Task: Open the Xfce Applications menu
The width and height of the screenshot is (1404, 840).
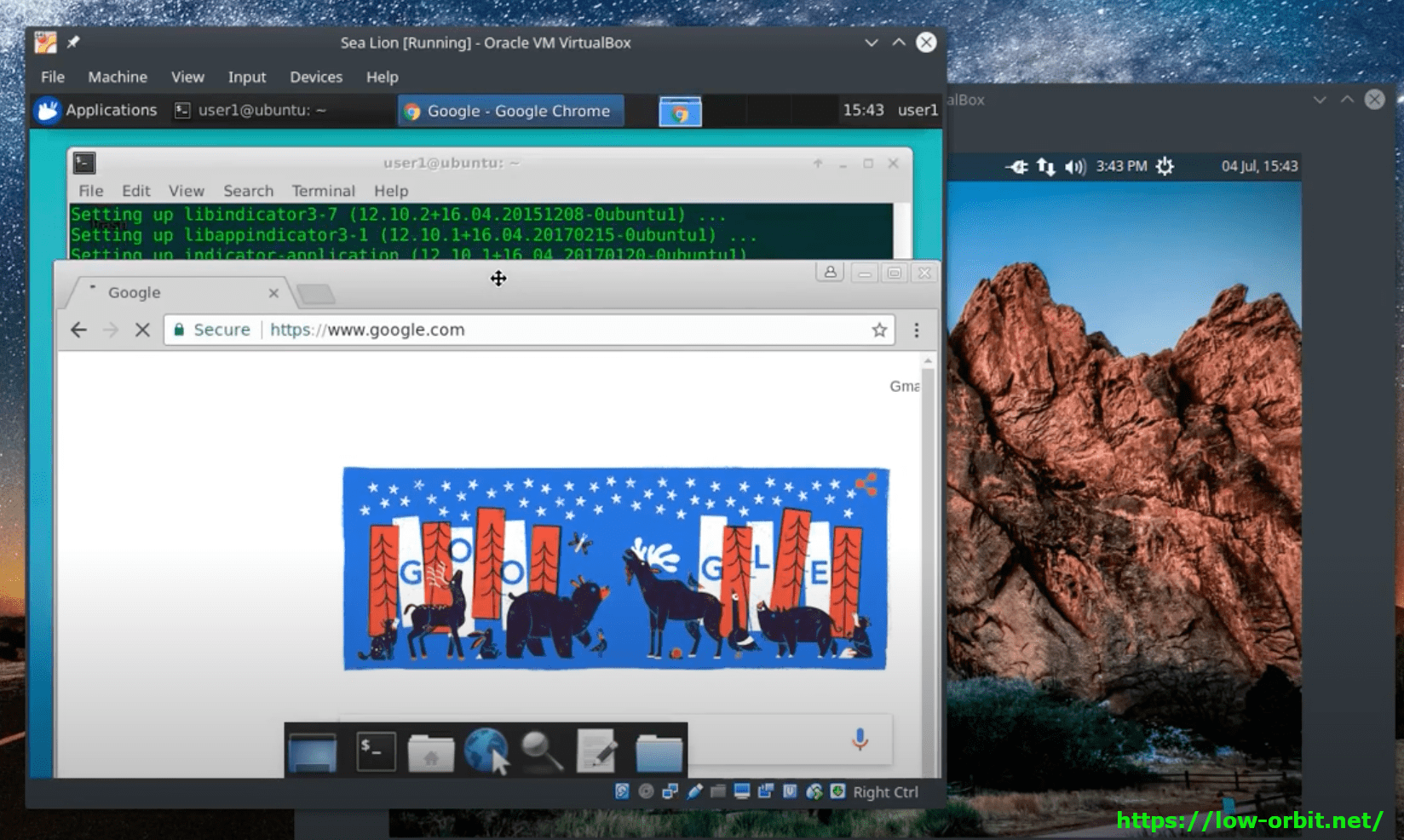Action: [x=96, y=110]
